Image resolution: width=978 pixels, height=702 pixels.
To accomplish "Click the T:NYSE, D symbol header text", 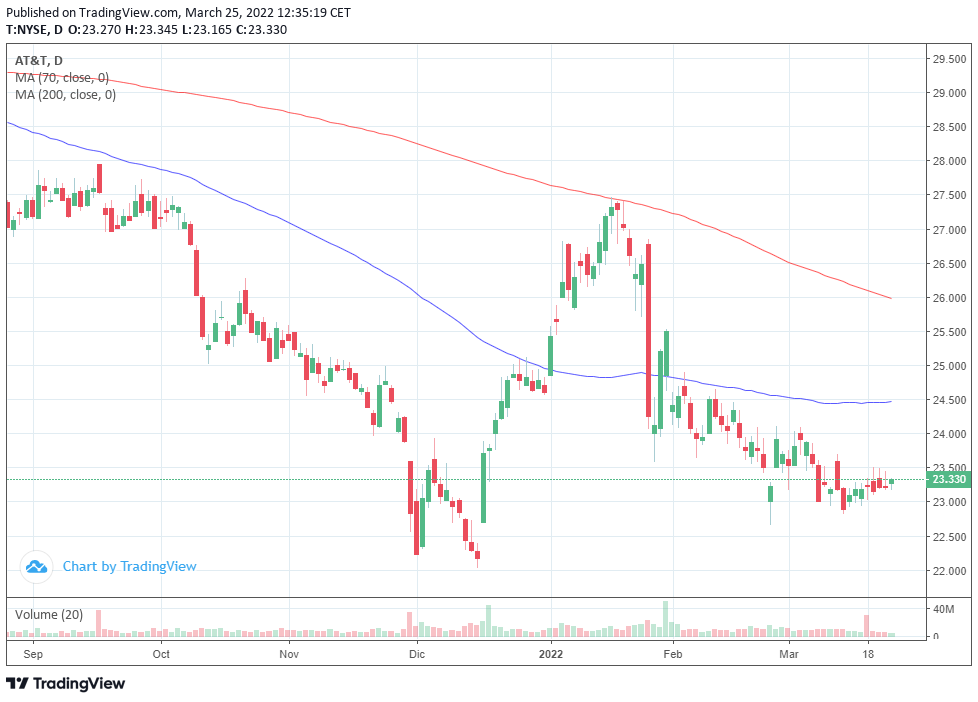I will (34, 29).
